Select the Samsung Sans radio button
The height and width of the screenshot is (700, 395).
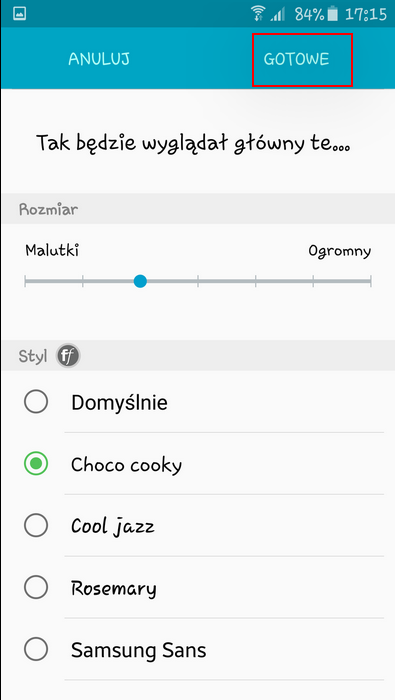click(x=36, y=650)
